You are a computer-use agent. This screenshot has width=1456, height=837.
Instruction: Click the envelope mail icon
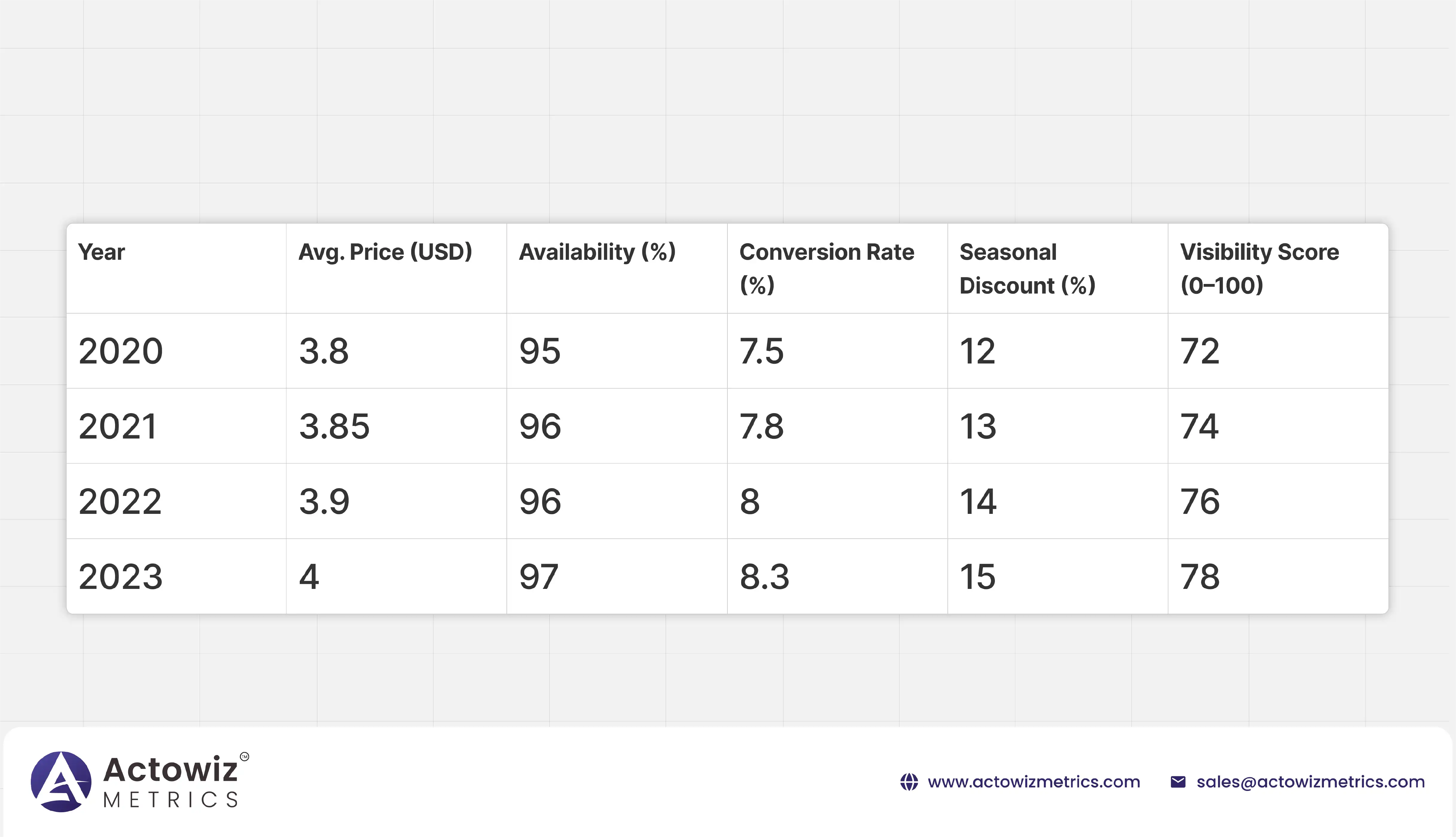point(1178,782)
